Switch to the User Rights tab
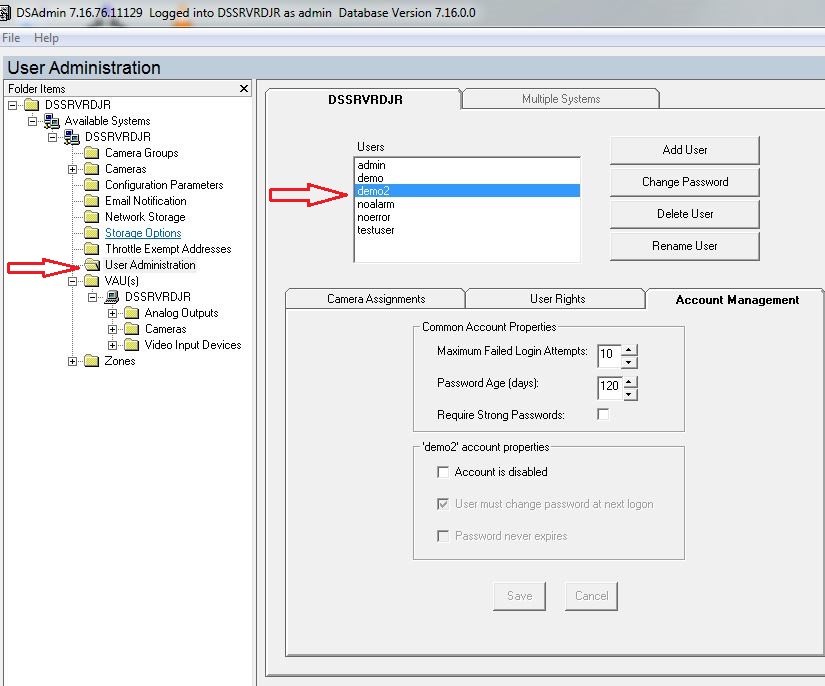825x686 pixels. [x=554, y=298]
